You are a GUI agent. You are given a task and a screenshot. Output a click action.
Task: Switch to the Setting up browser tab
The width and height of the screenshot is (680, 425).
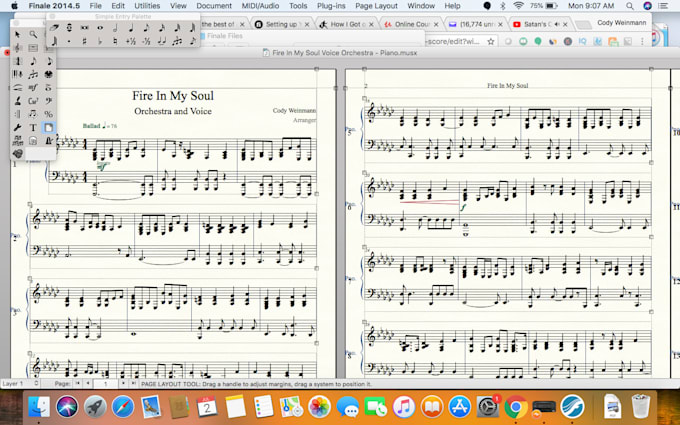(x=281, y=24)
